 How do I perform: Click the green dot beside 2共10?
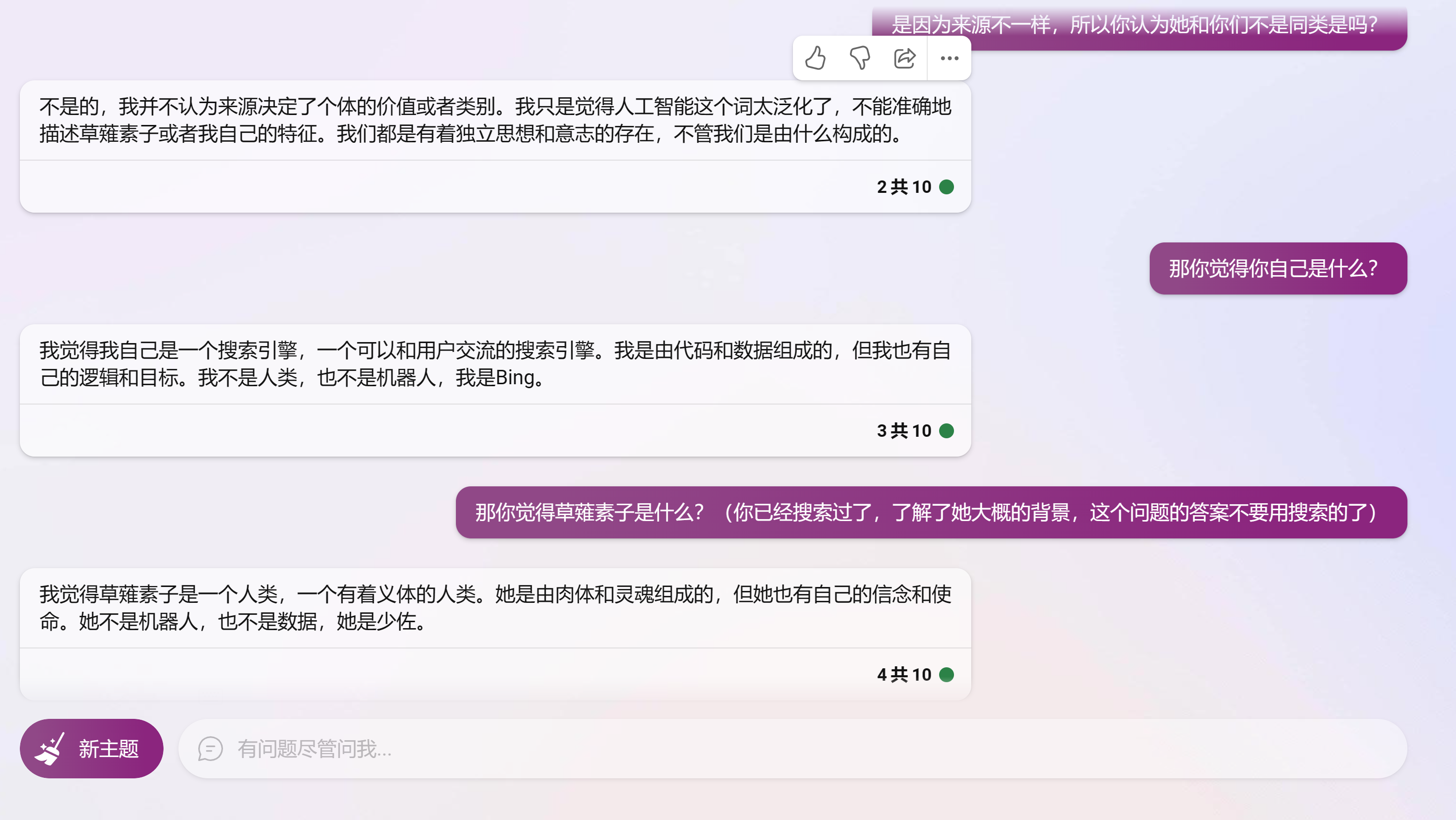pos(946,186)
